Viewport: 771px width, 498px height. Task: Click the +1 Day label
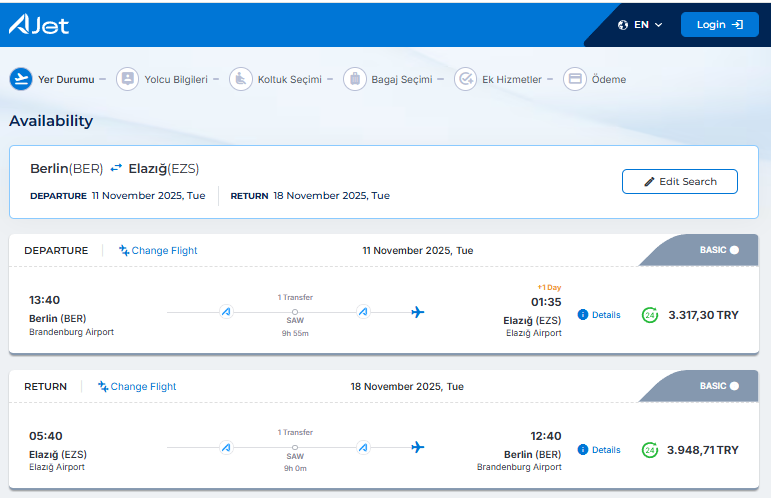click(x=549, y=287)
